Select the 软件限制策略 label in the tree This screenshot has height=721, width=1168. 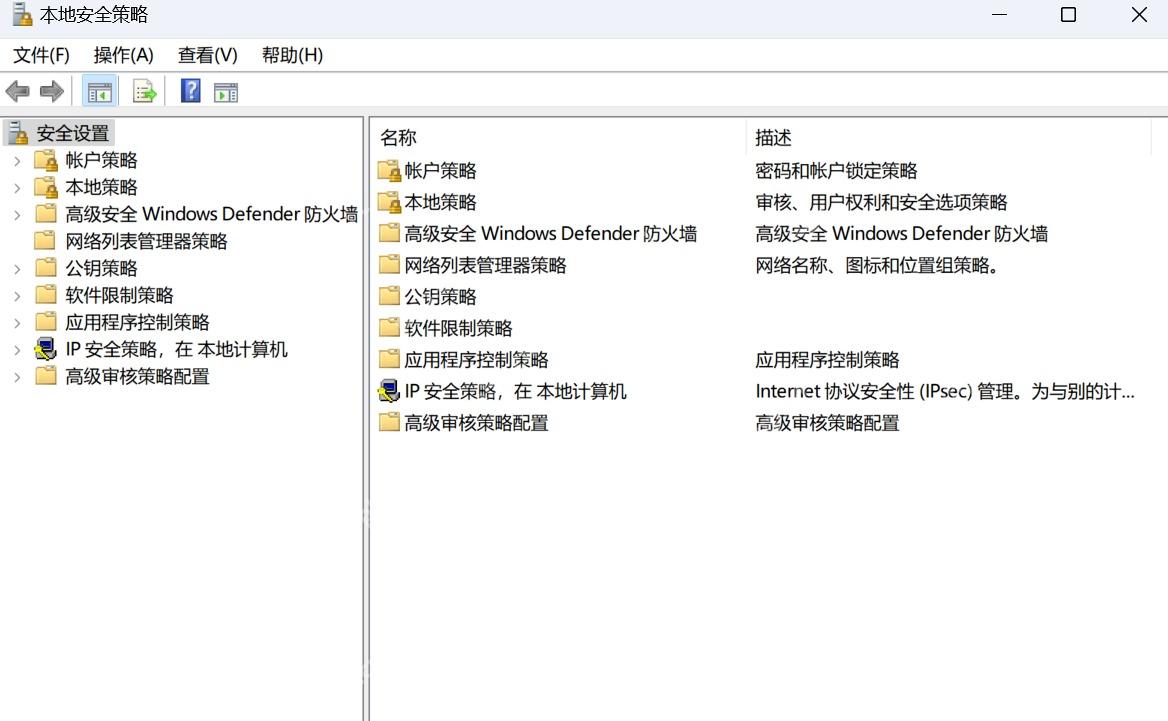(119, 295)
